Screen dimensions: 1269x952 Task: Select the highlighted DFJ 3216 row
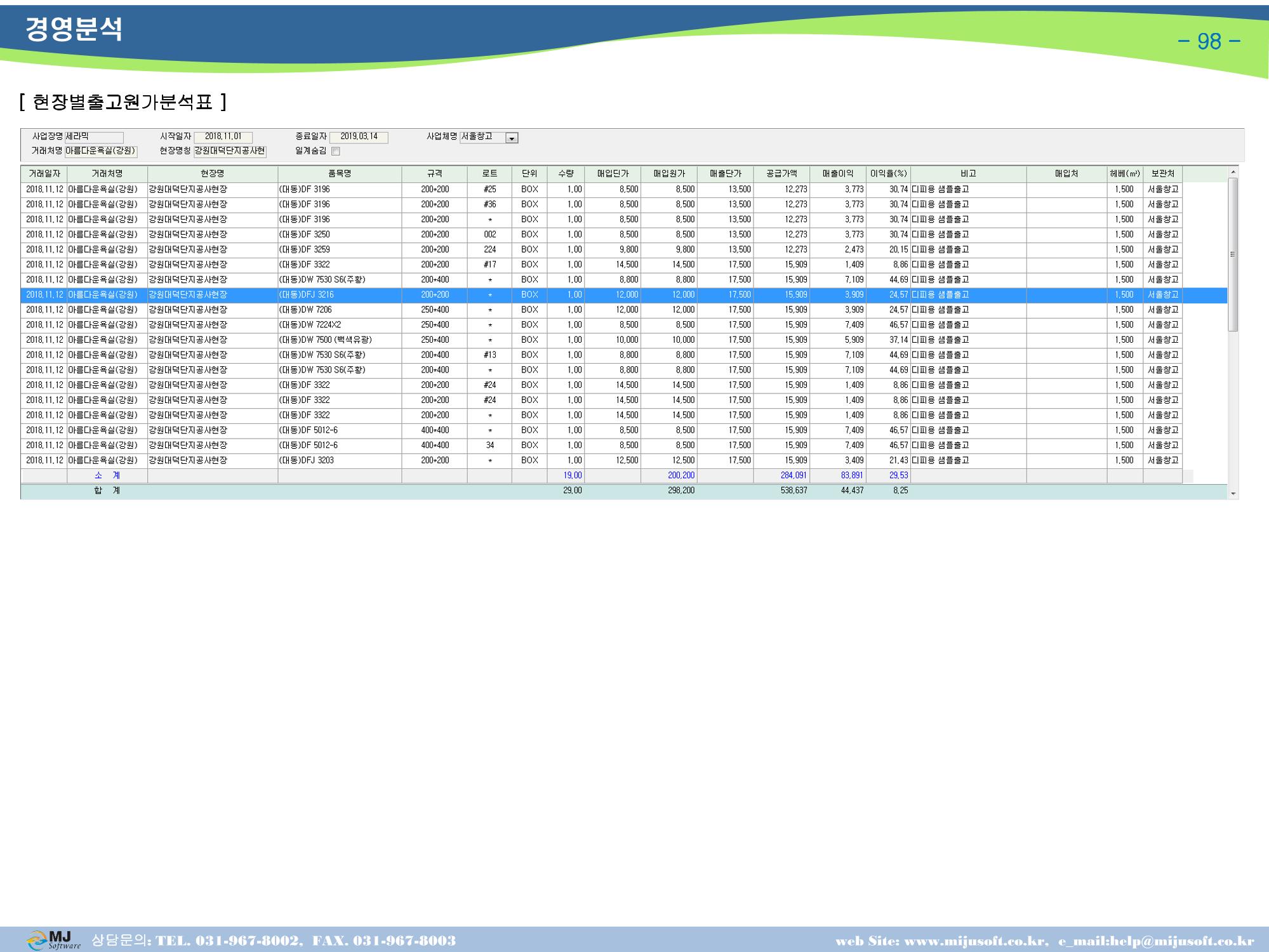pos(624,295)
